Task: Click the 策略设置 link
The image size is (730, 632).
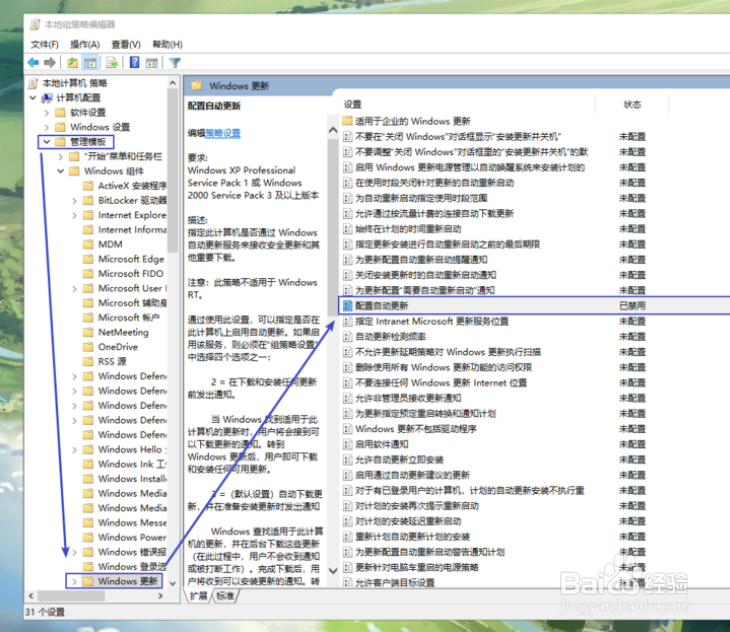Action: [223, 133]
